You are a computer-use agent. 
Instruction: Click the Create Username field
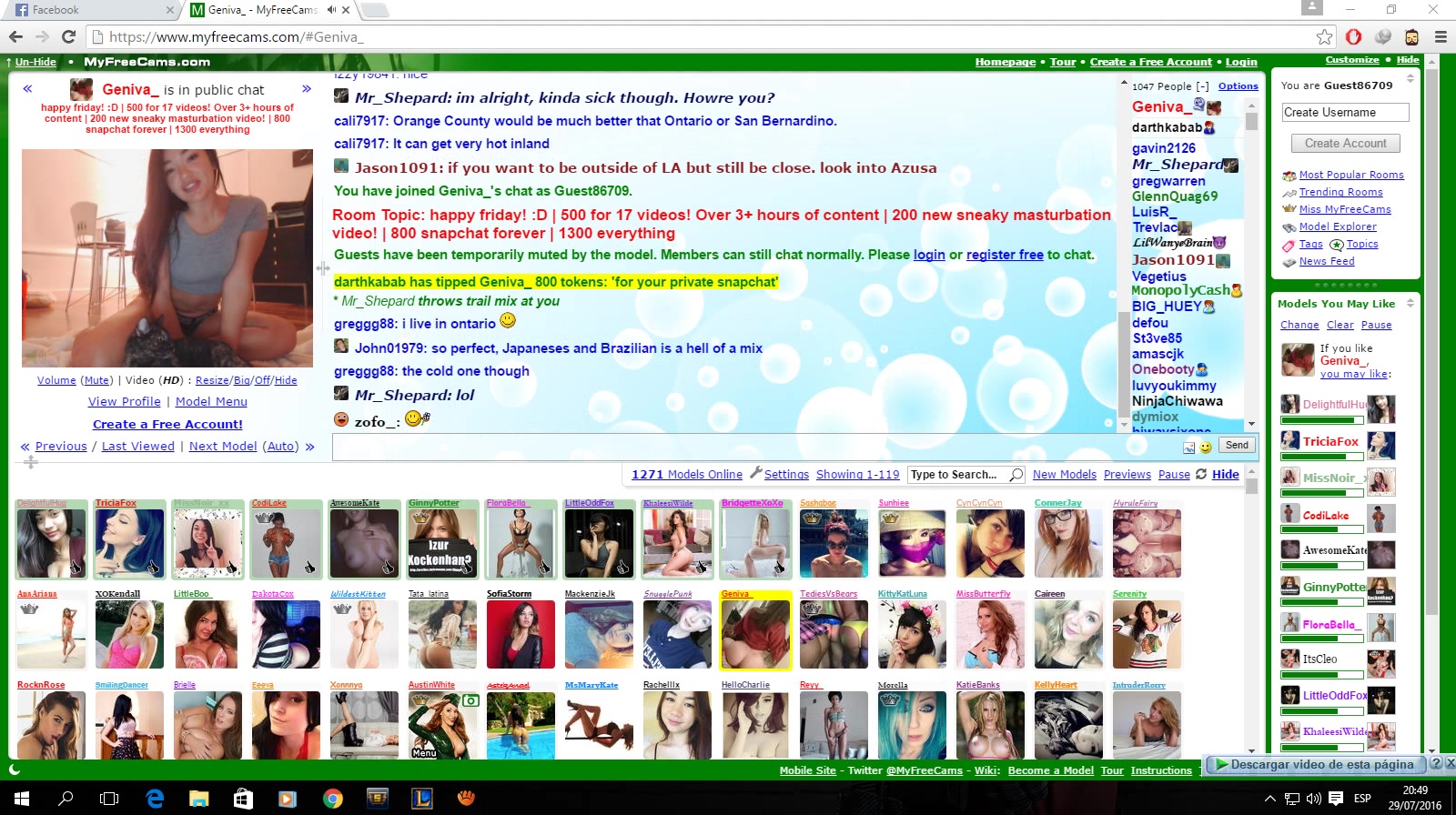(x=1345, y=112)
